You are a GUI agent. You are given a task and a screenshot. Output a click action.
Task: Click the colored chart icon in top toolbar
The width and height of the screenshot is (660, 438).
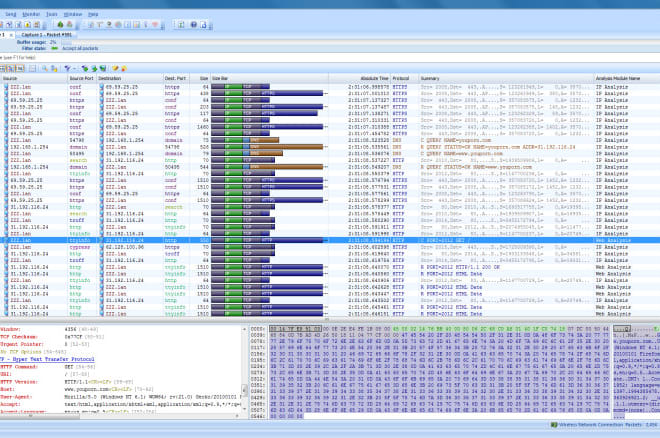137,25
